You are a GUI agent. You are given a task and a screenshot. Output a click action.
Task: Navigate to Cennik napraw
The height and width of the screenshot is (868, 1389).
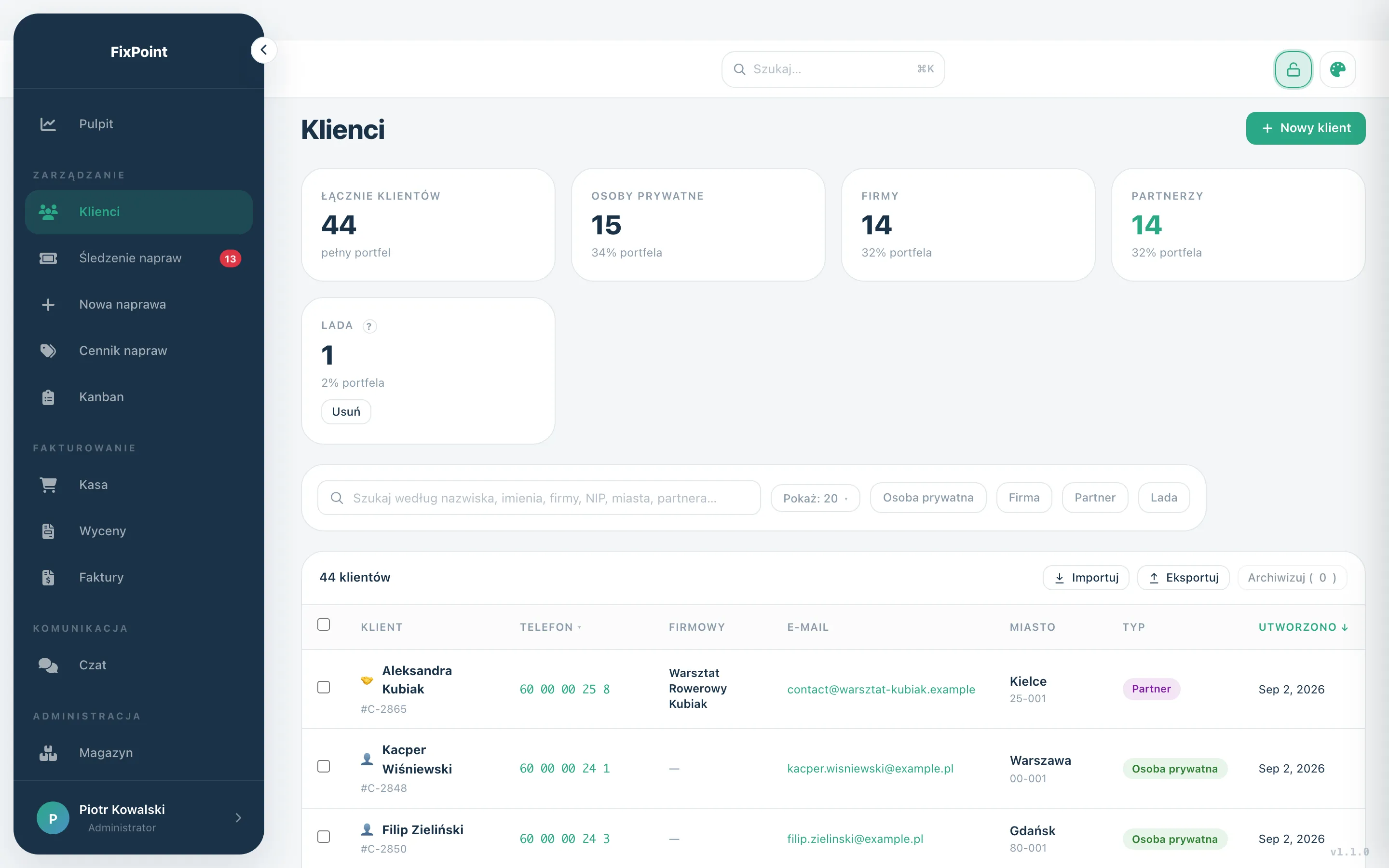pyautogui.click(x=139, y=351)
